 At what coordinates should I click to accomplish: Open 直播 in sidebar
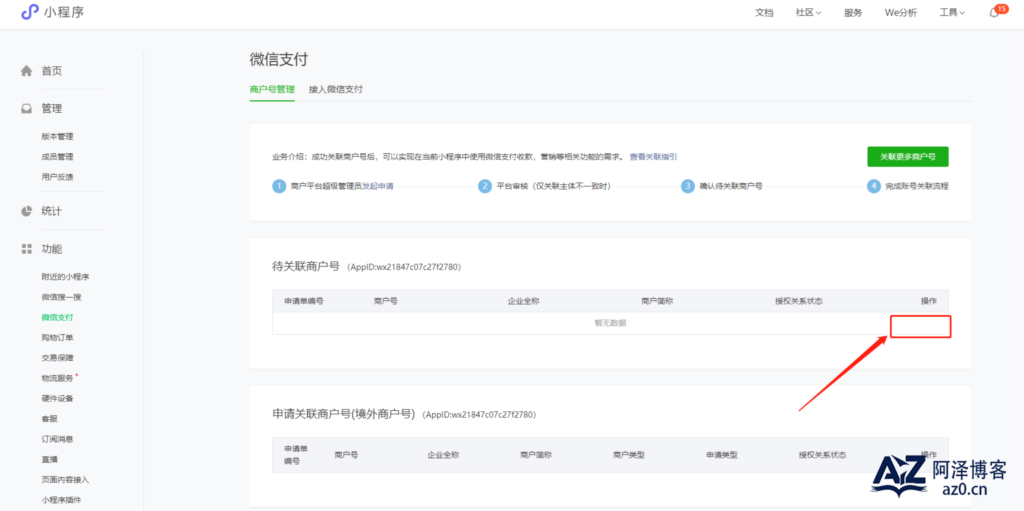point(50,459)
